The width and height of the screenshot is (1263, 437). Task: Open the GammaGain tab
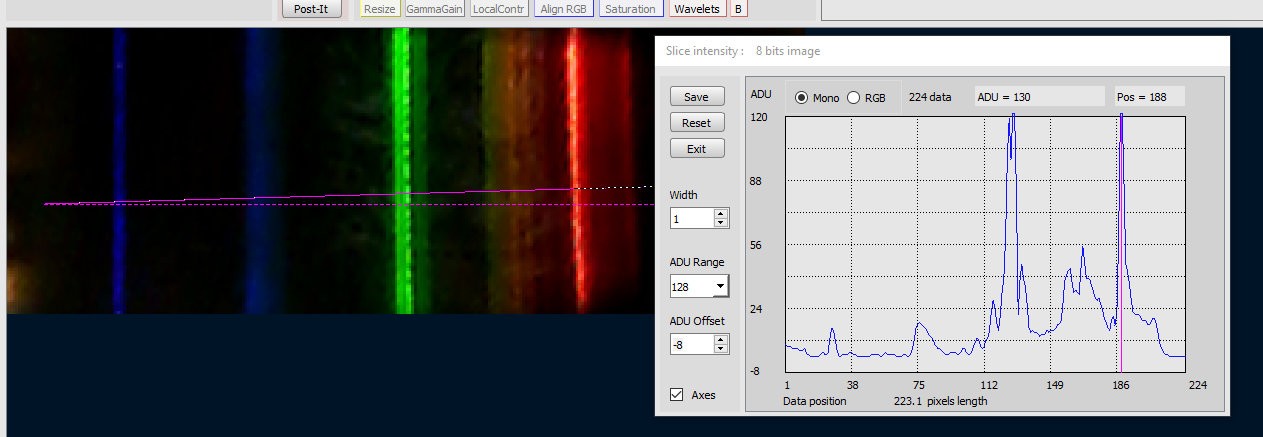pos(435,9)
